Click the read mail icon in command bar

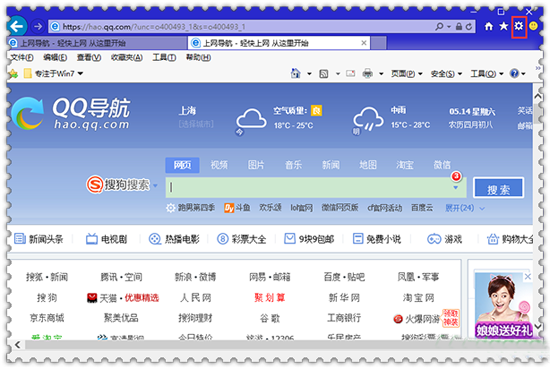pos(350,73)
